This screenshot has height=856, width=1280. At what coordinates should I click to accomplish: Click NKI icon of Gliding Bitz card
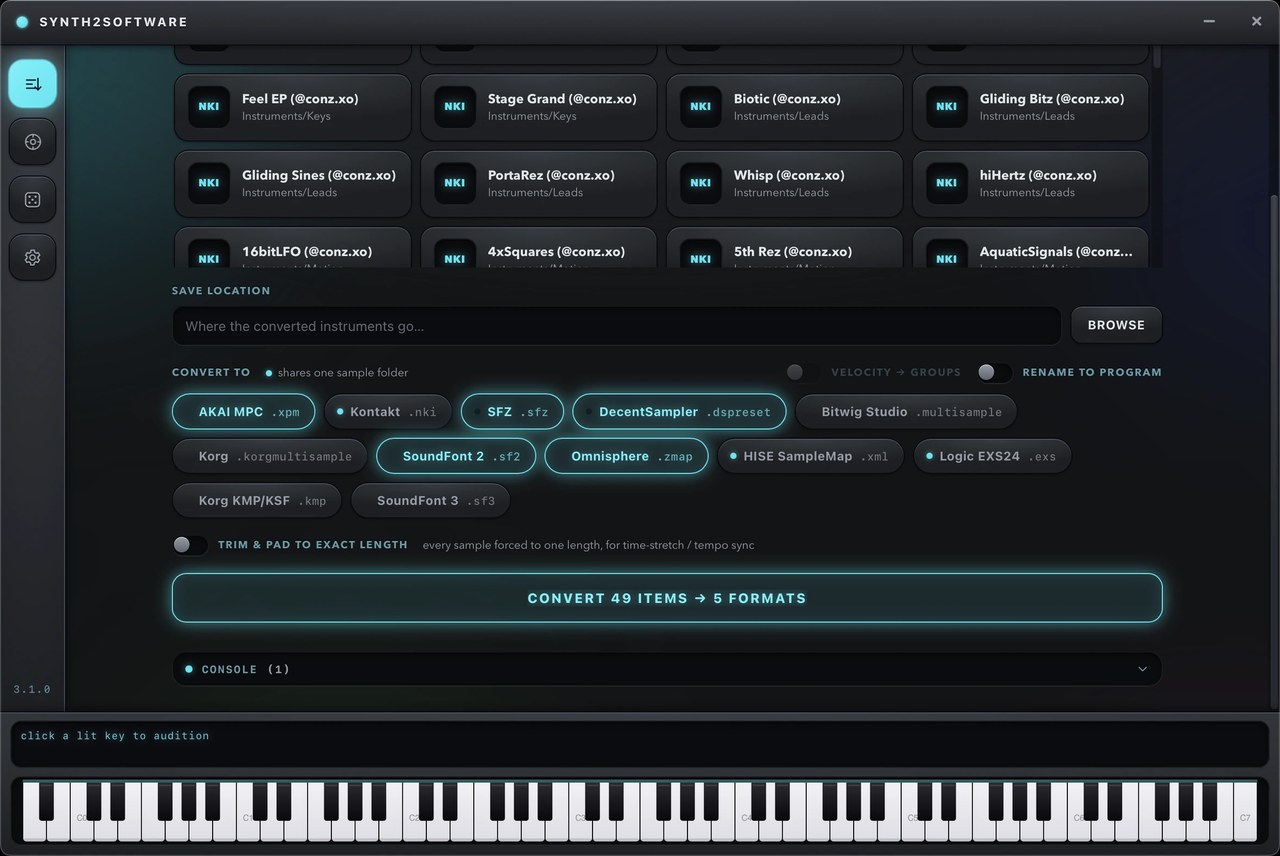(947, 107)
